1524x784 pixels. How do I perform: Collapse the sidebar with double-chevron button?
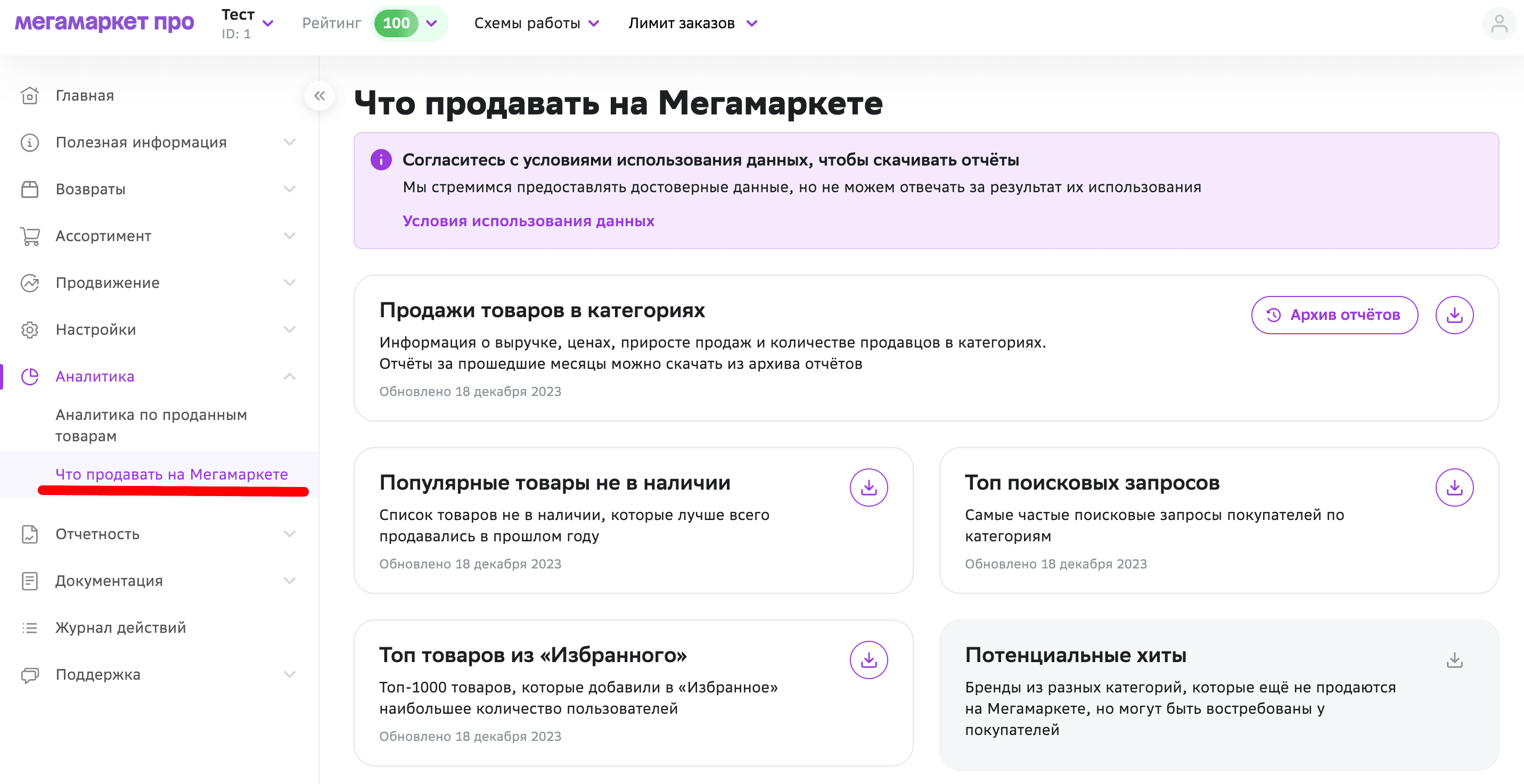319,96
